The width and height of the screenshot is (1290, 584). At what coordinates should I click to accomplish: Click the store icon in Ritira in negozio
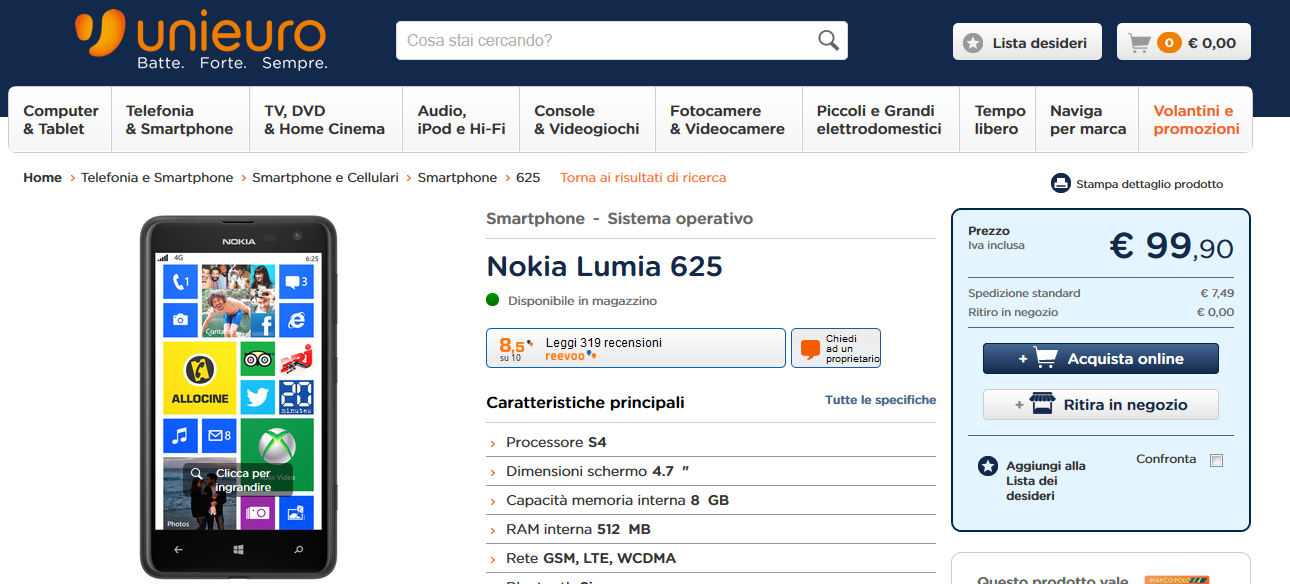1042,404
